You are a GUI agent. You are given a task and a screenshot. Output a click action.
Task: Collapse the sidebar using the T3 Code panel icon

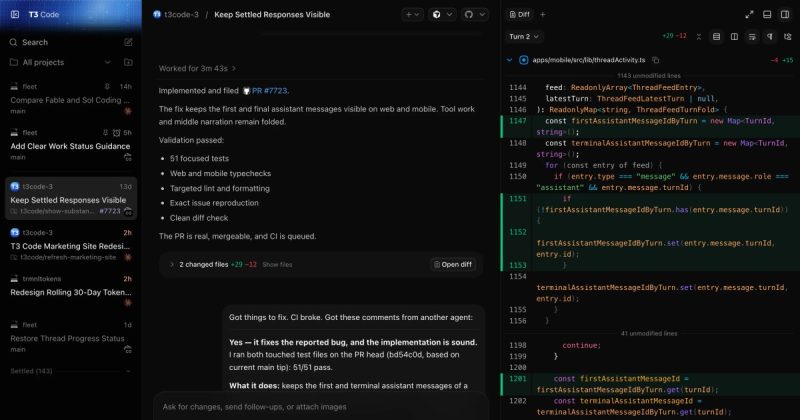[15, 14]
